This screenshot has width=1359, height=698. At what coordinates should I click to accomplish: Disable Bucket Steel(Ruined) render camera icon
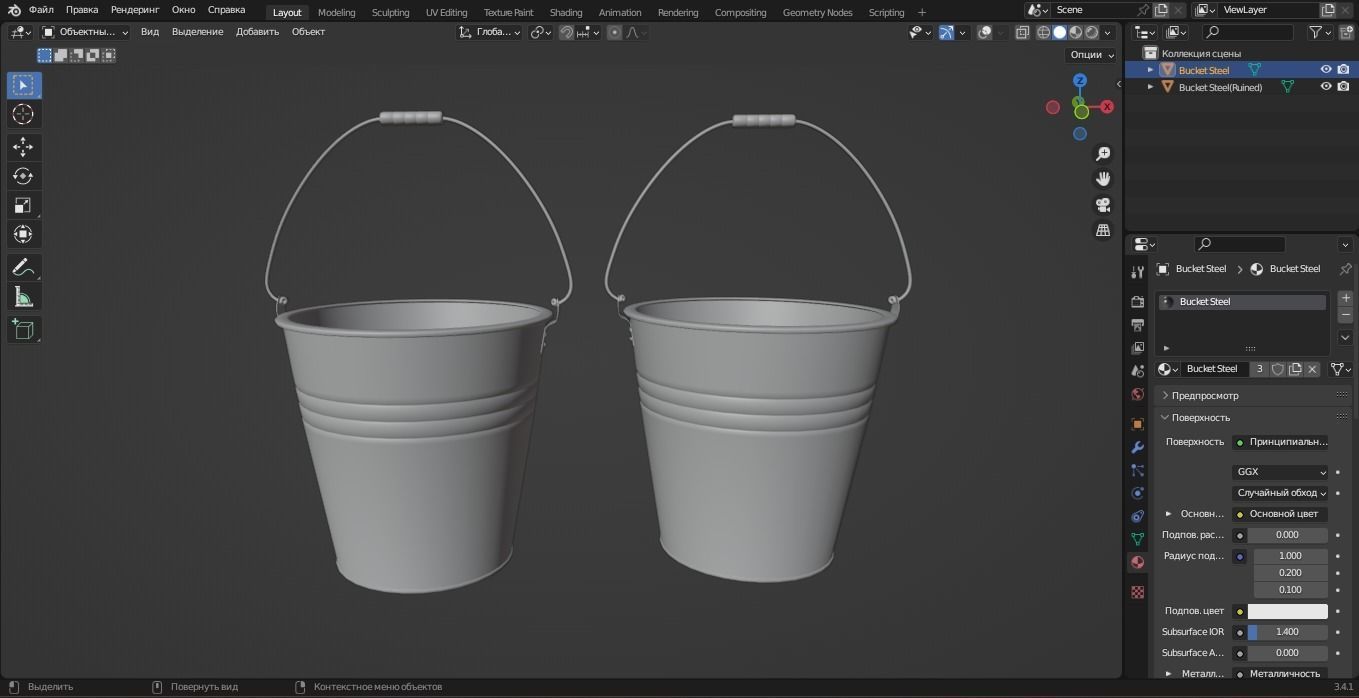coord(1343,87)
